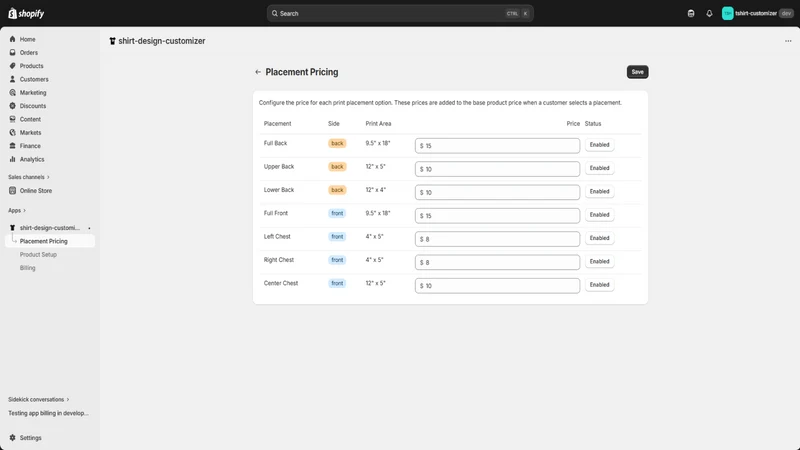Open the Home sidebar icon
This screenshot has width=800, height=450.
point(12,39)
